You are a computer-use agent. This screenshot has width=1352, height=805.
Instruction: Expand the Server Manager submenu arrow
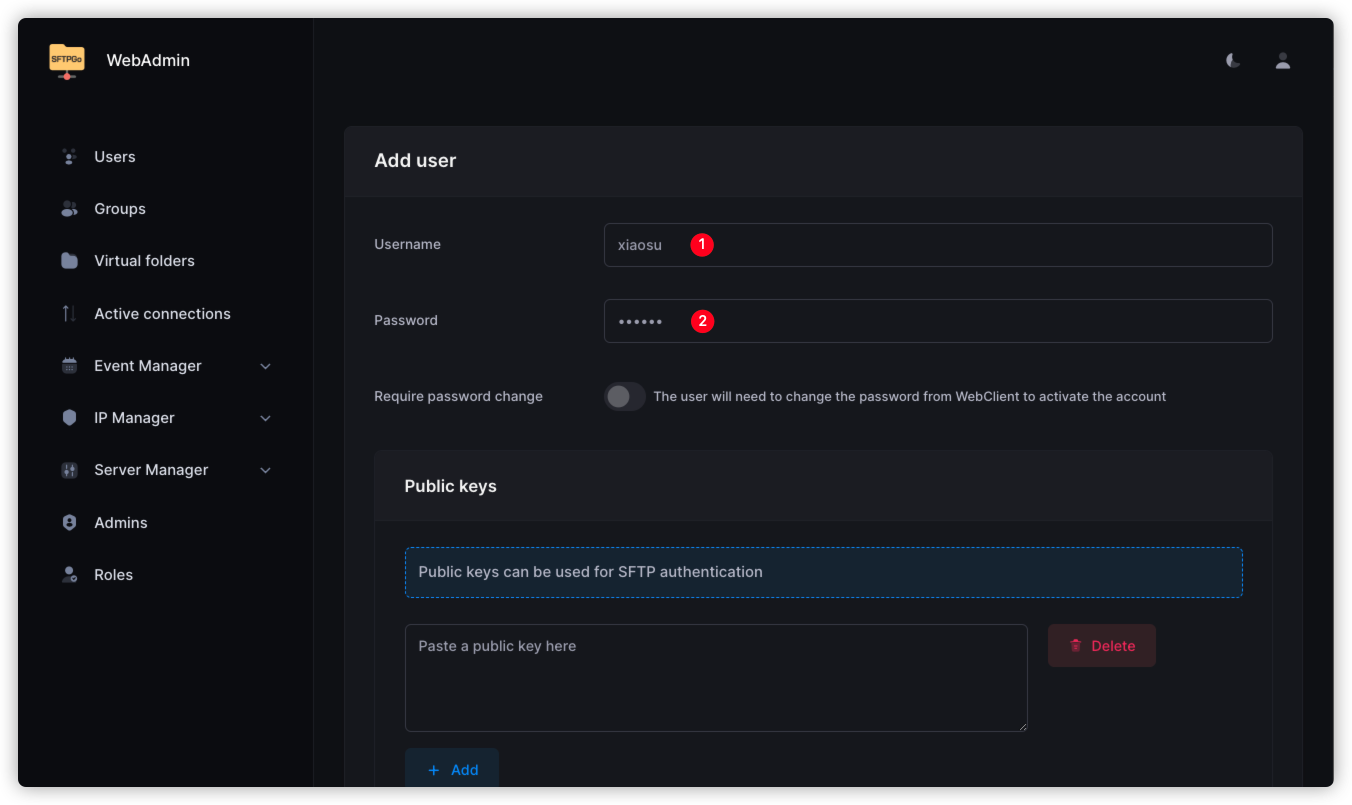(x=265, y=470)
